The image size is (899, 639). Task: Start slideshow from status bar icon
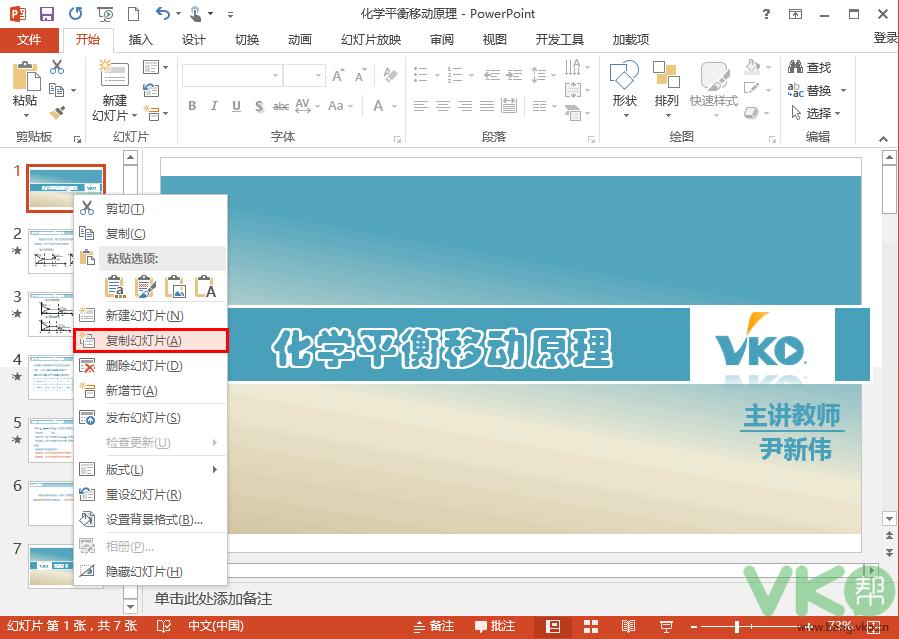click(x=665, y=626)
